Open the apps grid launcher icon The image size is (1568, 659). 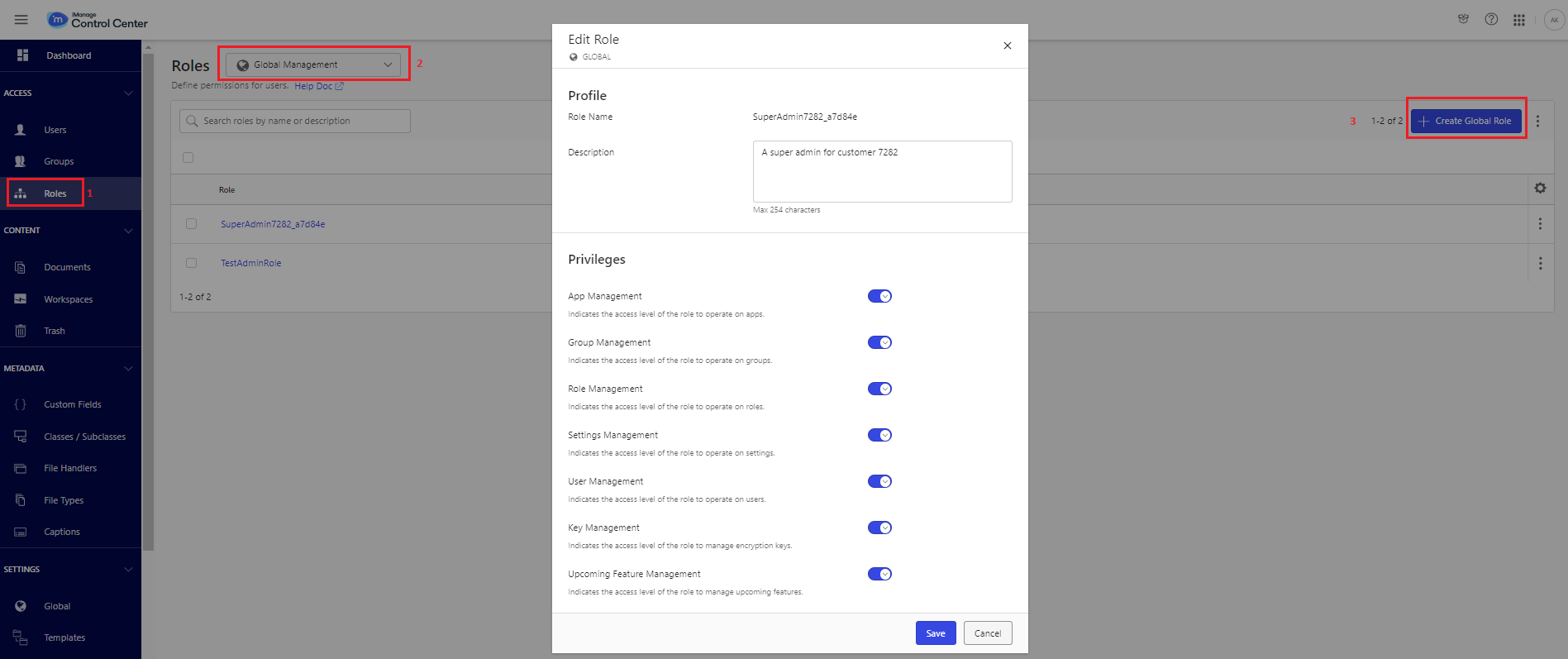click(1519, 20)
